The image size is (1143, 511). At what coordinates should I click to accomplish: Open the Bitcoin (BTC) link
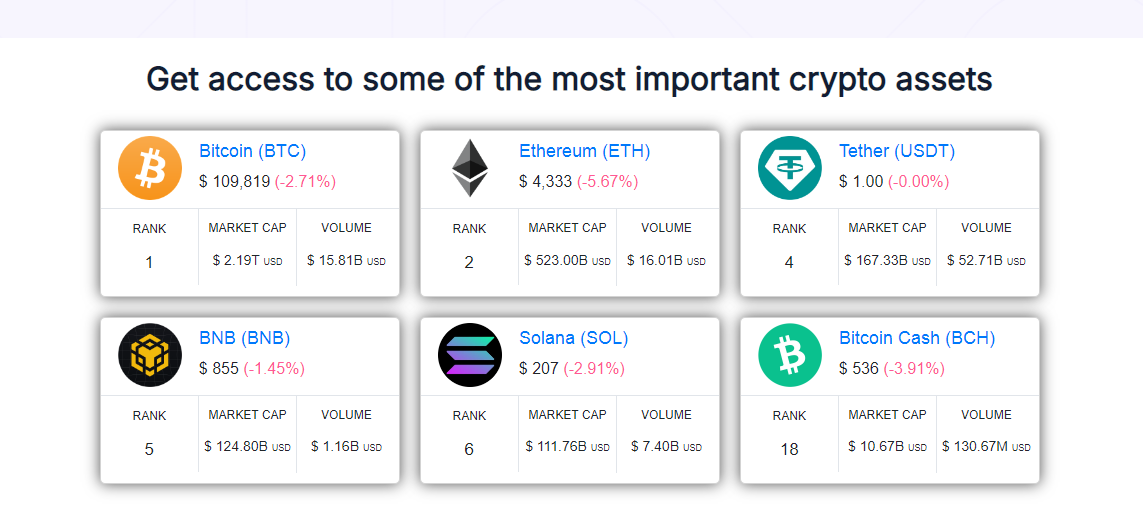tap(253, 151)
